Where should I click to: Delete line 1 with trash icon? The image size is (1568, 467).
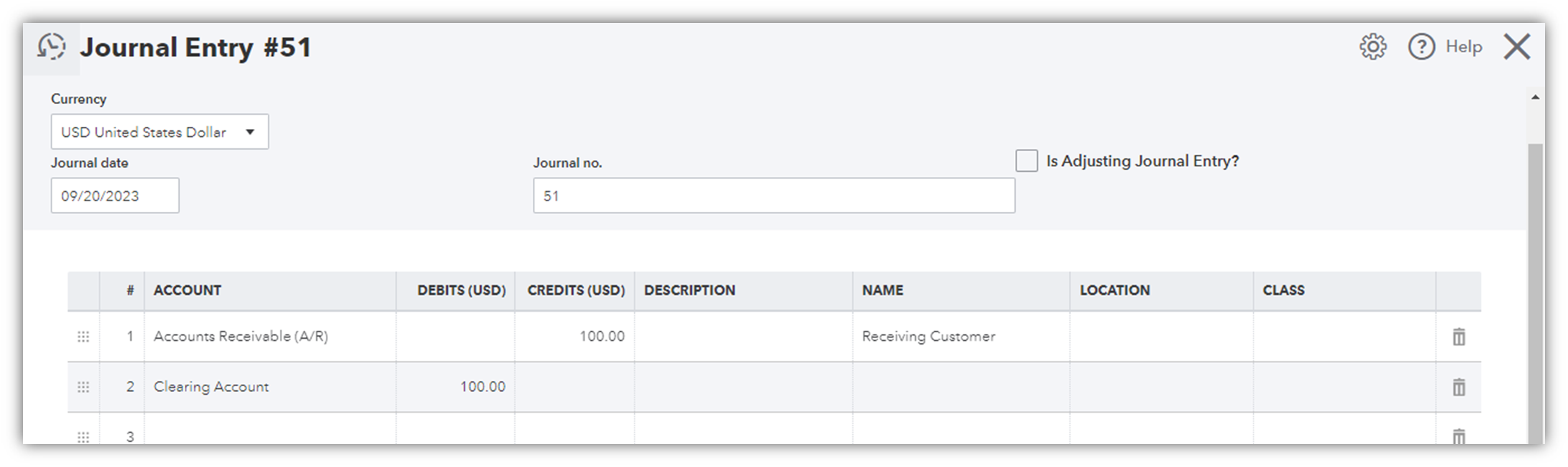click(1458, 337)
